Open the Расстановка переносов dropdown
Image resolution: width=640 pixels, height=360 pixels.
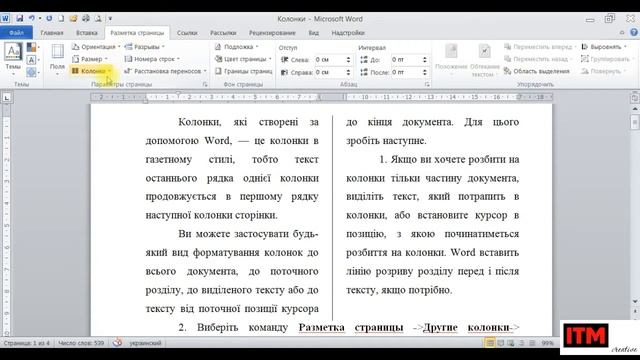[165, 71]
